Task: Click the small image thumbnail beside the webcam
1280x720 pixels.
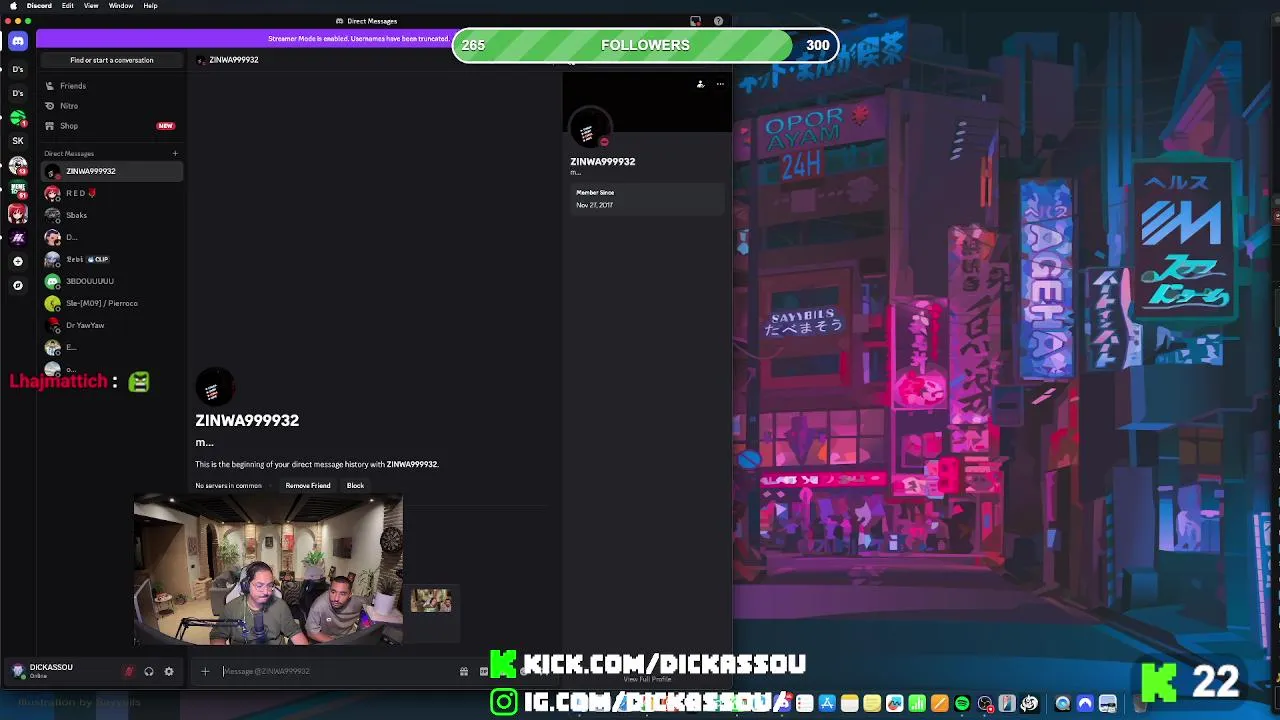Action: click(431, 600)
